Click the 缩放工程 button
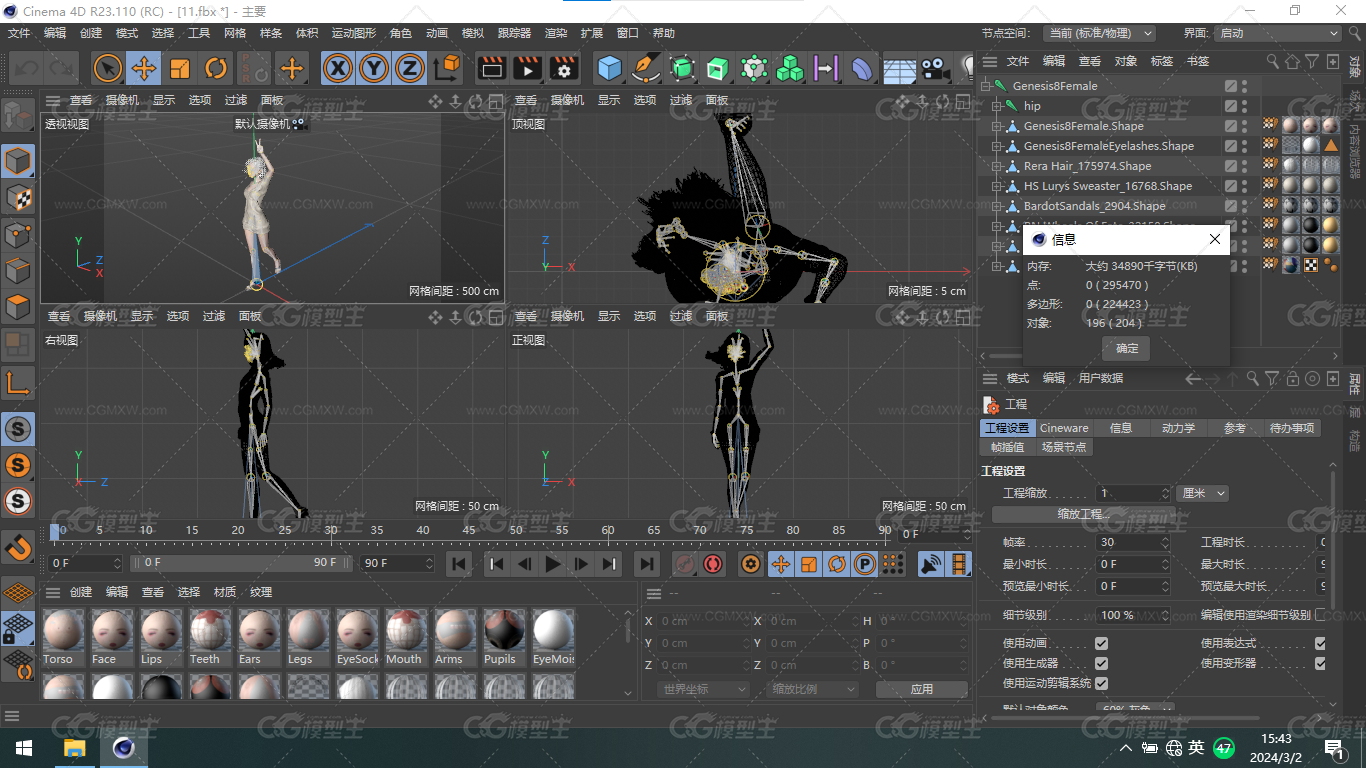The height and width of the screenshot is (768, 1366). pyautogui.click(x=1084, y=514)
